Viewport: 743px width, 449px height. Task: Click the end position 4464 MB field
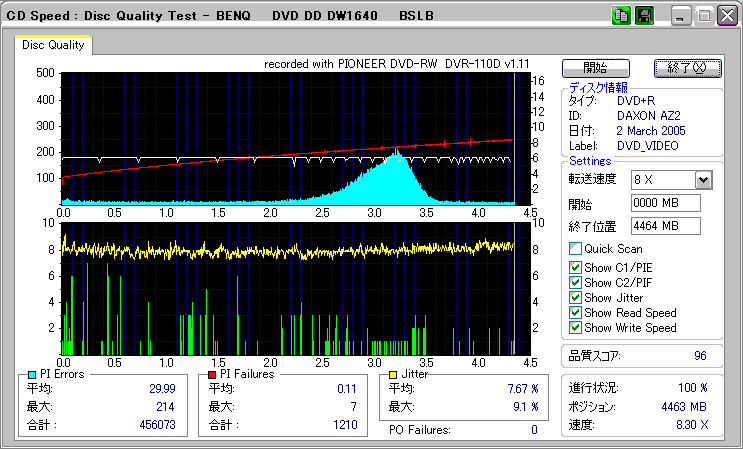[x=666, y=226]
